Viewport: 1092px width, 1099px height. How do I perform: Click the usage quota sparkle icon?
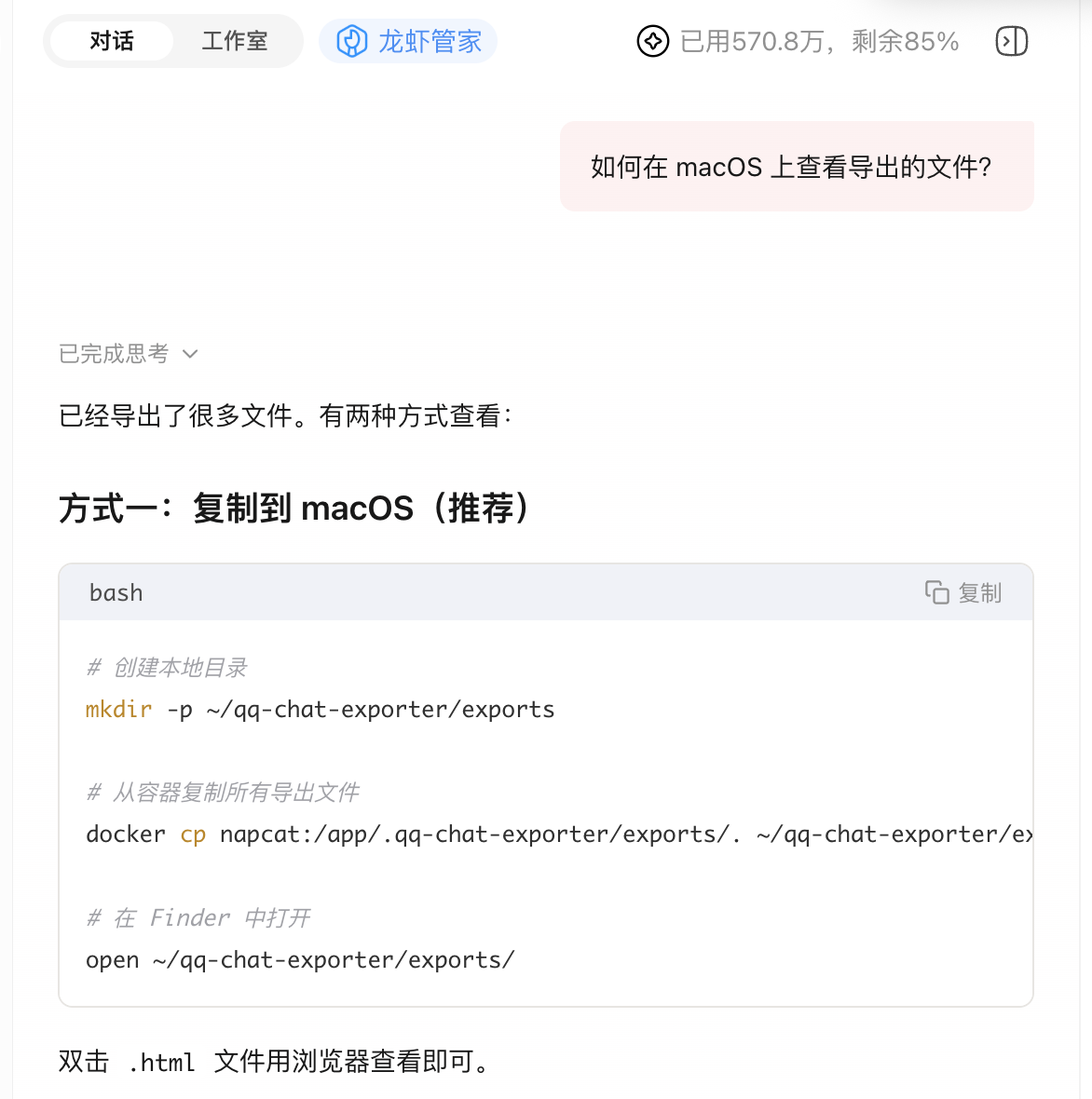point(652,42)
